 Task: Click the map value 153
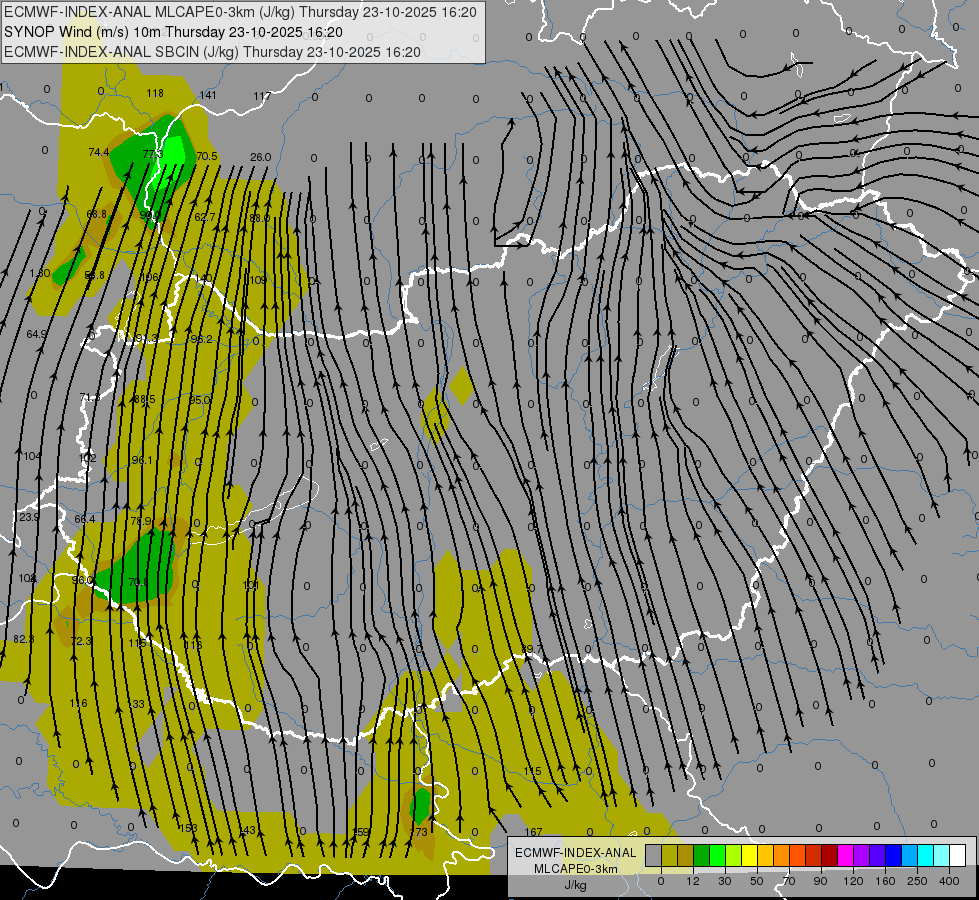pyautogui.click(x=188, y=828)
